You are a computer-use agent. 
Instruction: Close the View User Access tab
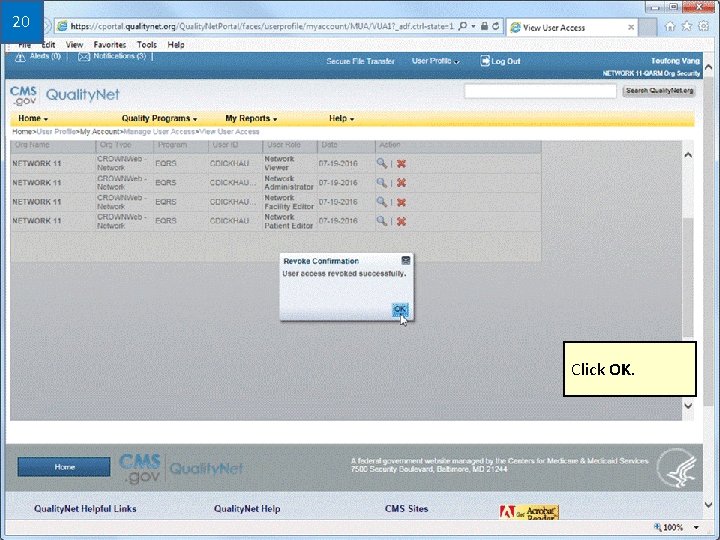[x=631, y=28]
